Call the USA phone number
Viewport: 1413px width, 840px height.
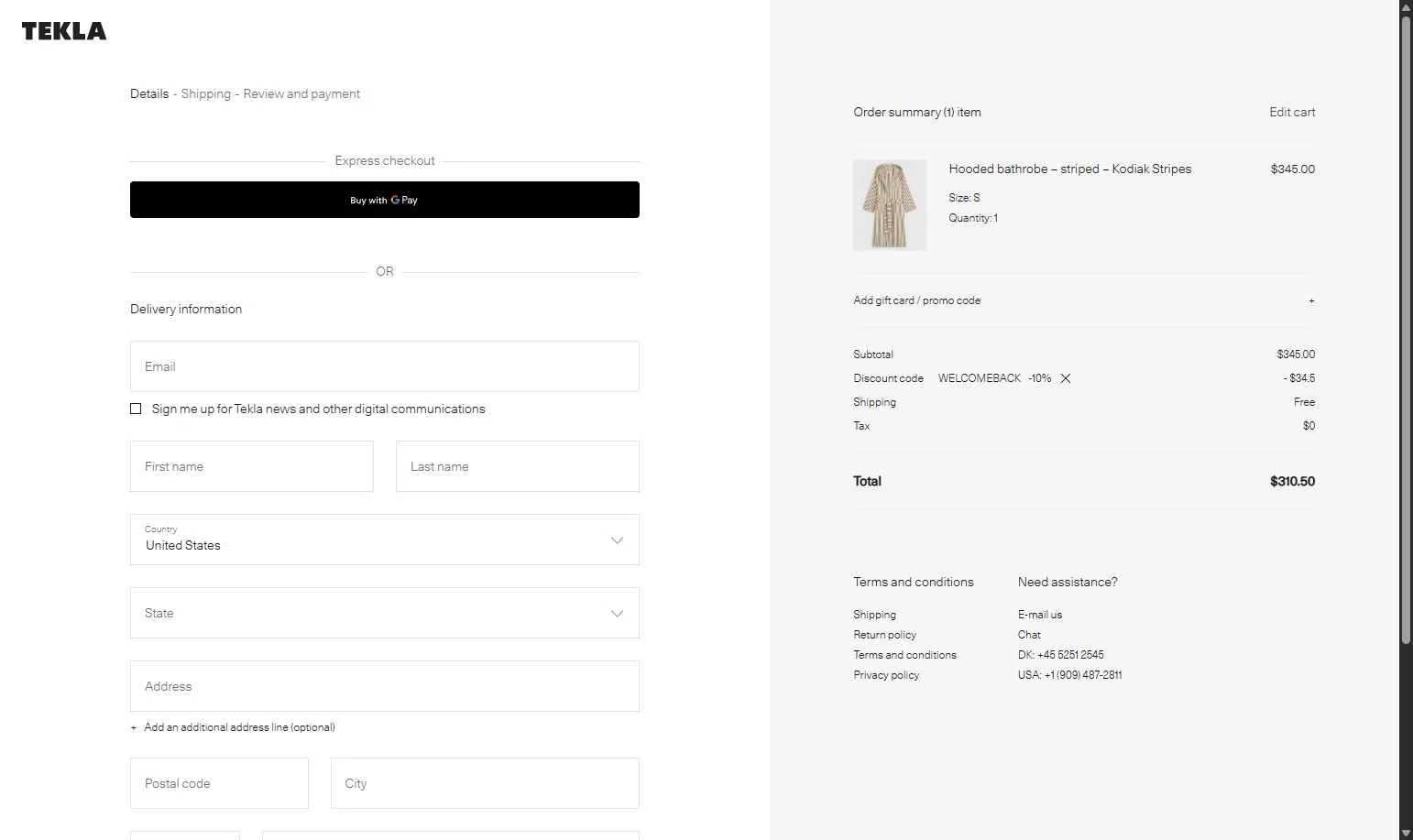coord(1069,675)
